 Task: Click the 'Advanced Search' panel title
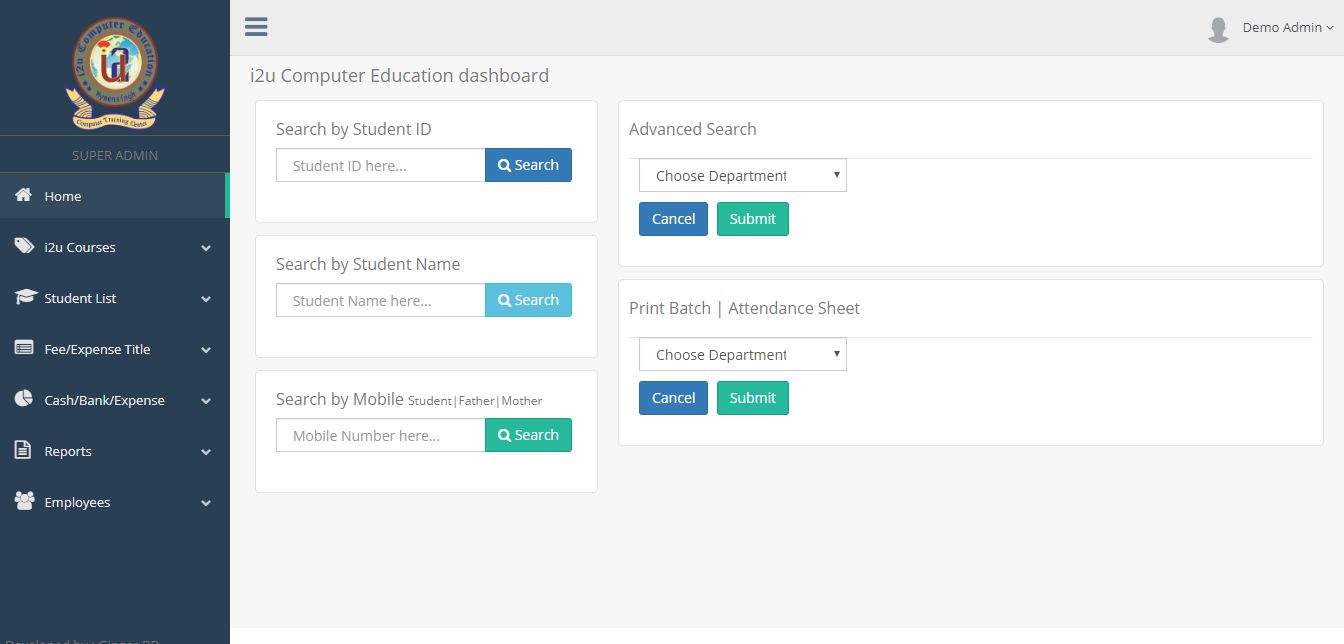pos(692,129)
